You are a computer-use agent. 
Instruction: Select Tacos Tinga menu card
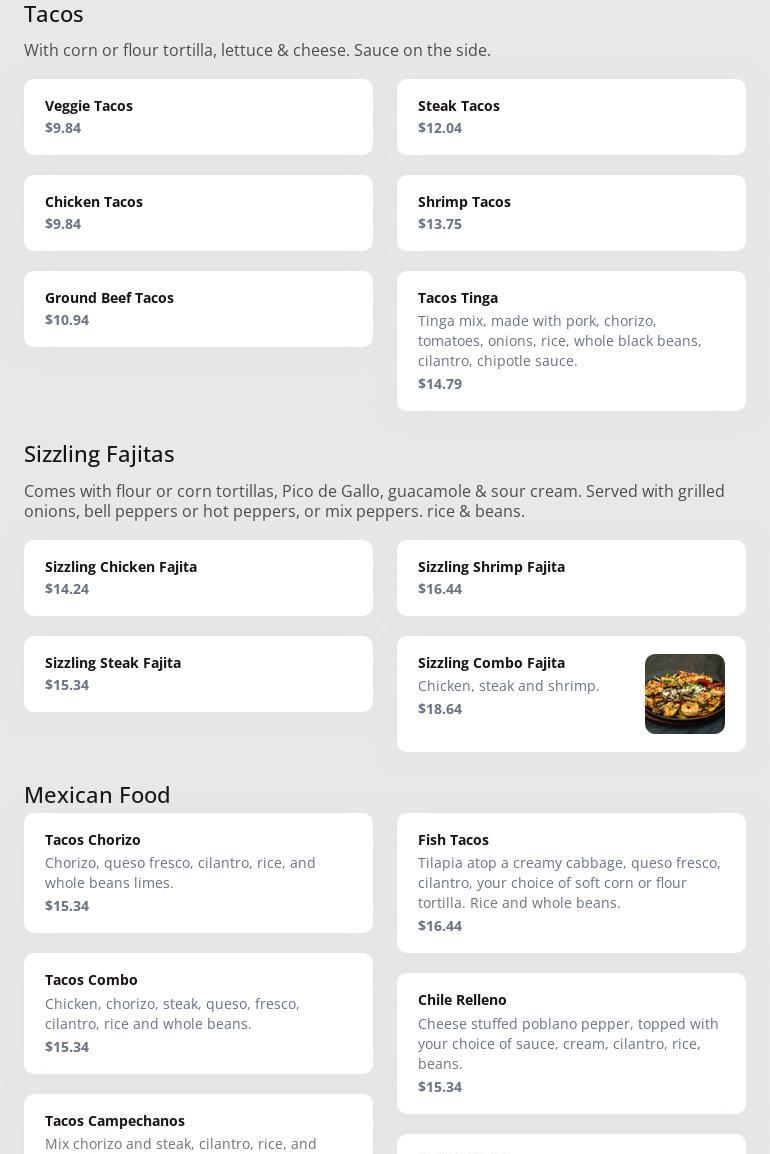point(571,341)
